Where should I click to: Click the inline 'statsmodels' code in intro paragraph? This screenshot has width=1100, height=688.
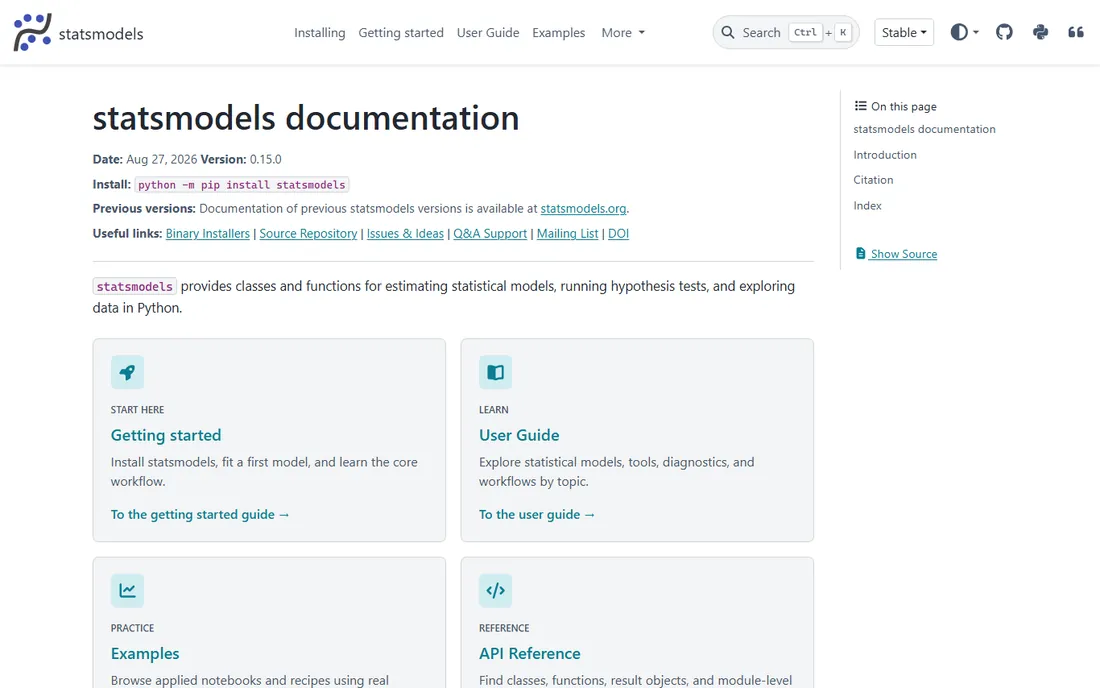(135, 286)
